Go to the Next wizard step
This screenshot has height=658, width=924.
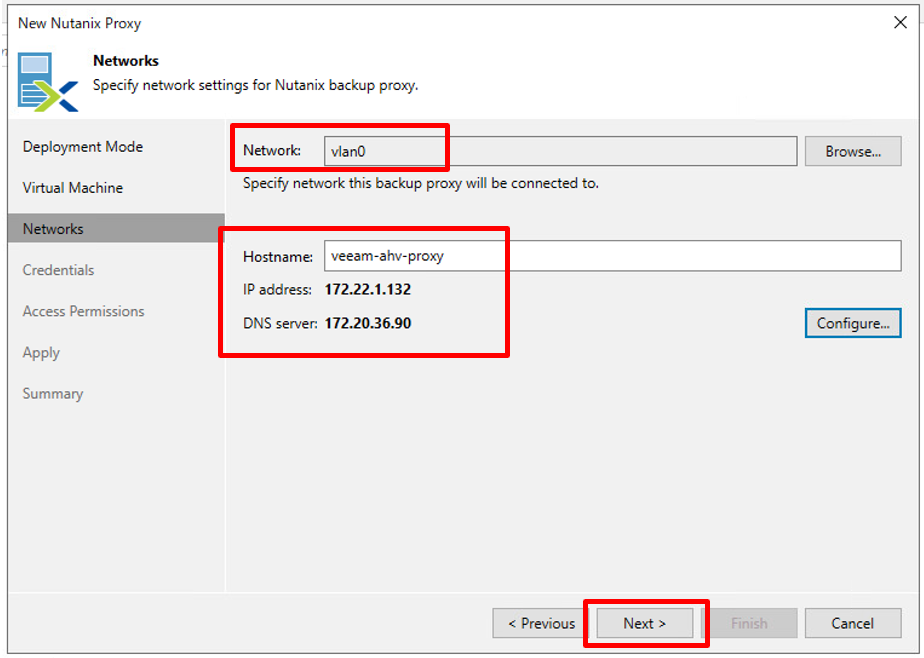tap(645, 623)
